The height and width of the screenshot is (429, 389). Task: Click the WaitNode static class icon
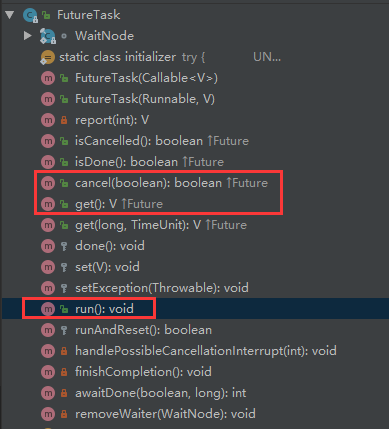pyautogui.click(x=48, y=36)
